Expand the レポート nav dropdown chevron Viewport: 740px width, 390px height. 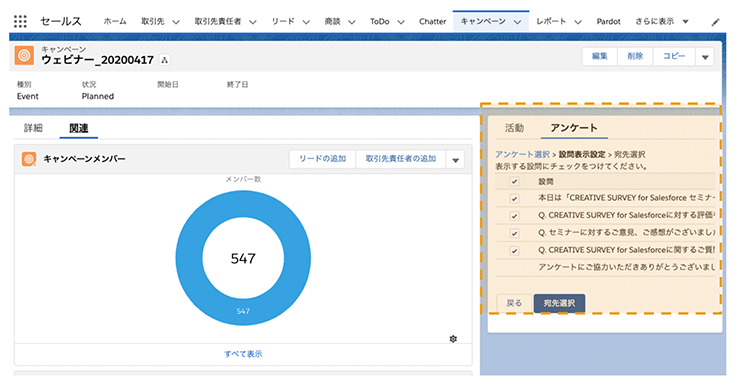click(x=578, y=22)
